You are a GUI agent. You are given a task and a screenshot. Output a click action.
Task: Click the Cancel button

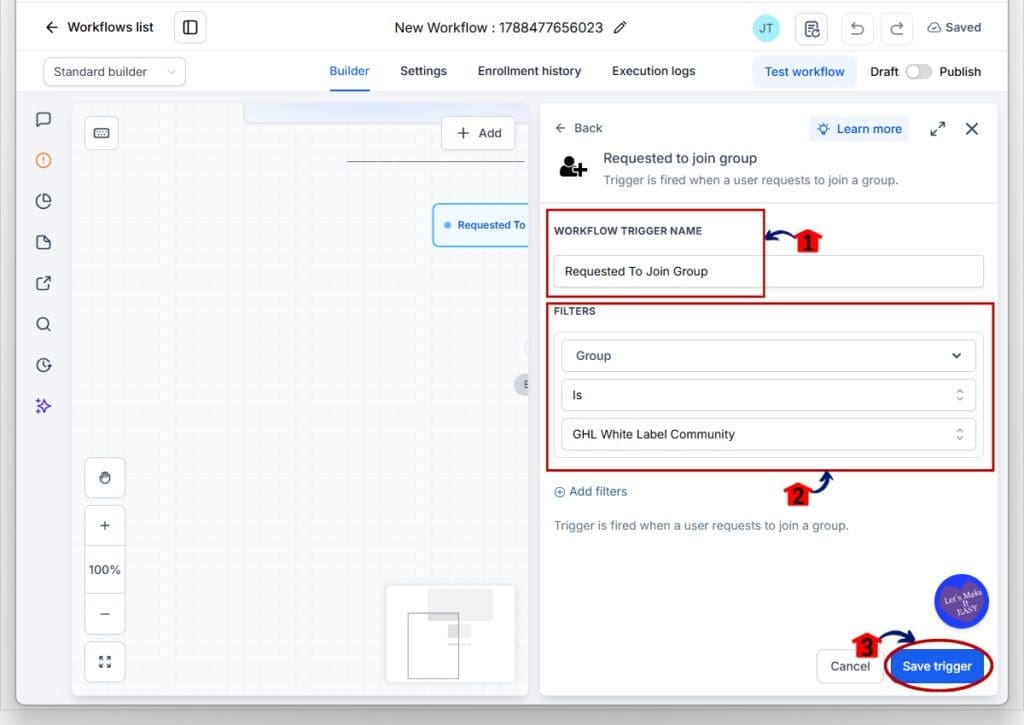pos(850,666)
